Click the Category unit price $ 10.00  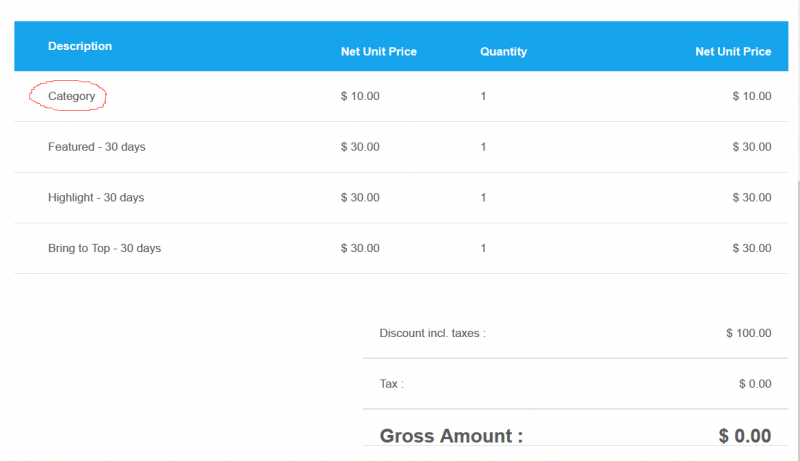tap(360, 96)
